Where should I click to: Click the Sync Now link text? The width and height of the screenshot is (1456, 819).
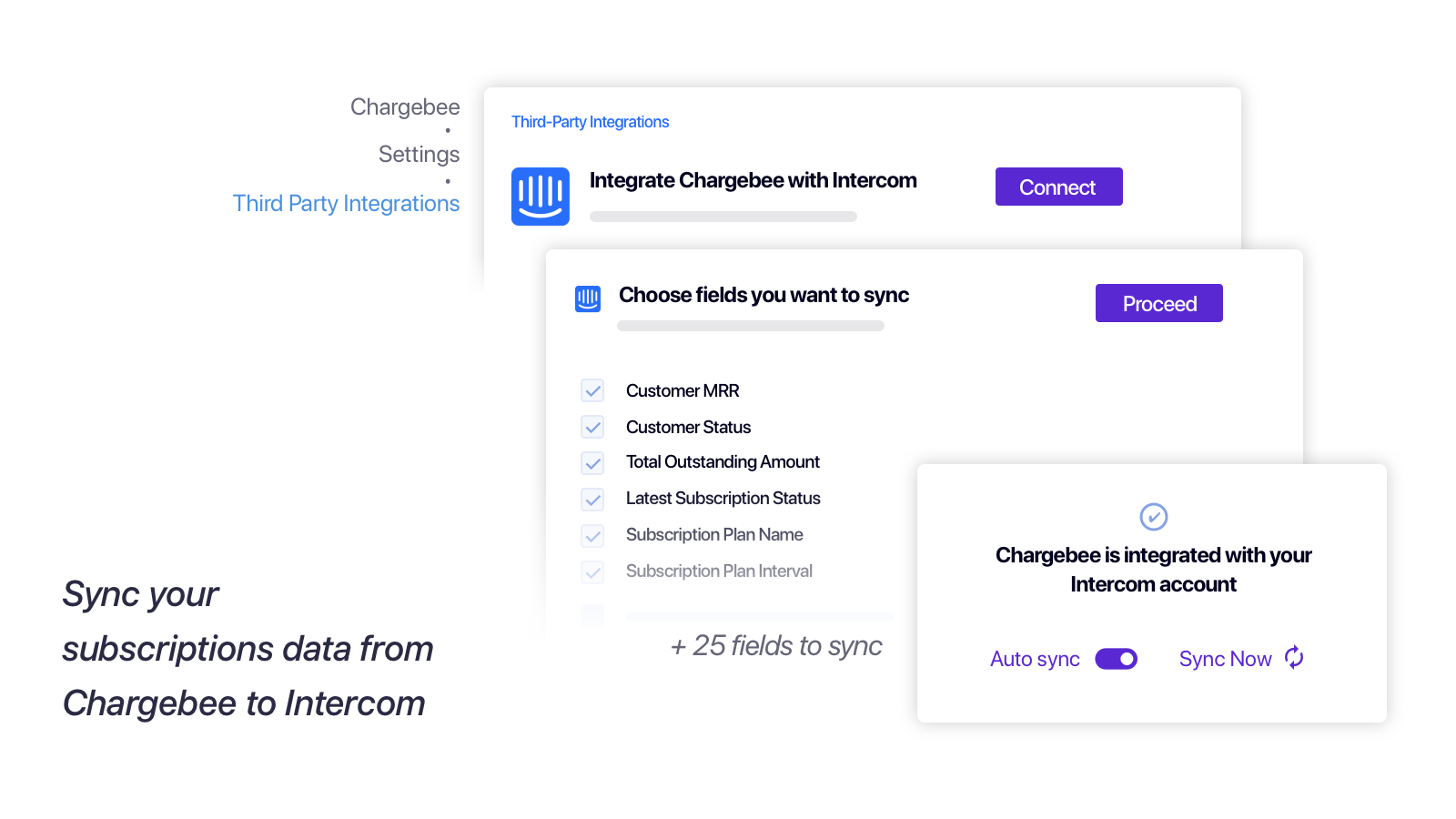(1225, 659)
